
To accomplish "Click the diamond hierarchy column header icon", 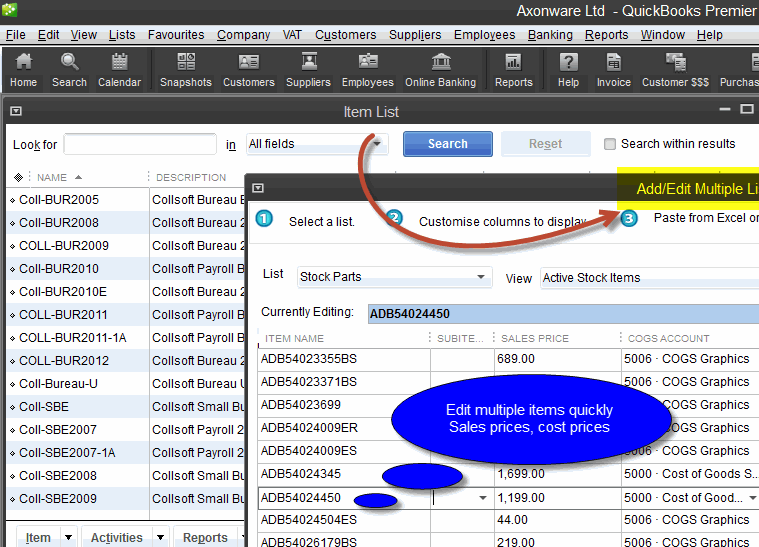I will (18, 177).
